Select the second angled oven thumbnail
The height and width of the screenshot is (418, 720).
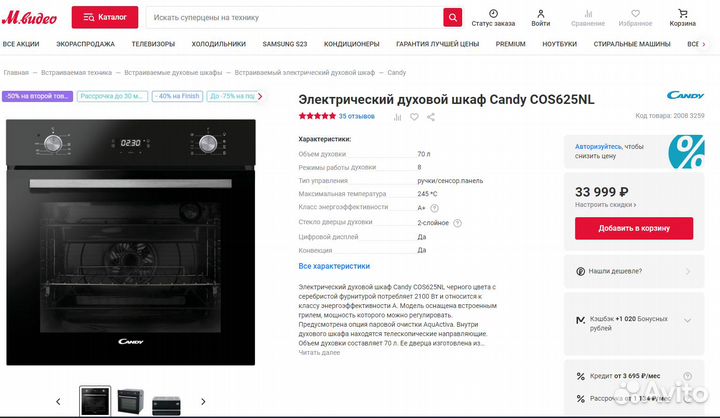(131, 401)
